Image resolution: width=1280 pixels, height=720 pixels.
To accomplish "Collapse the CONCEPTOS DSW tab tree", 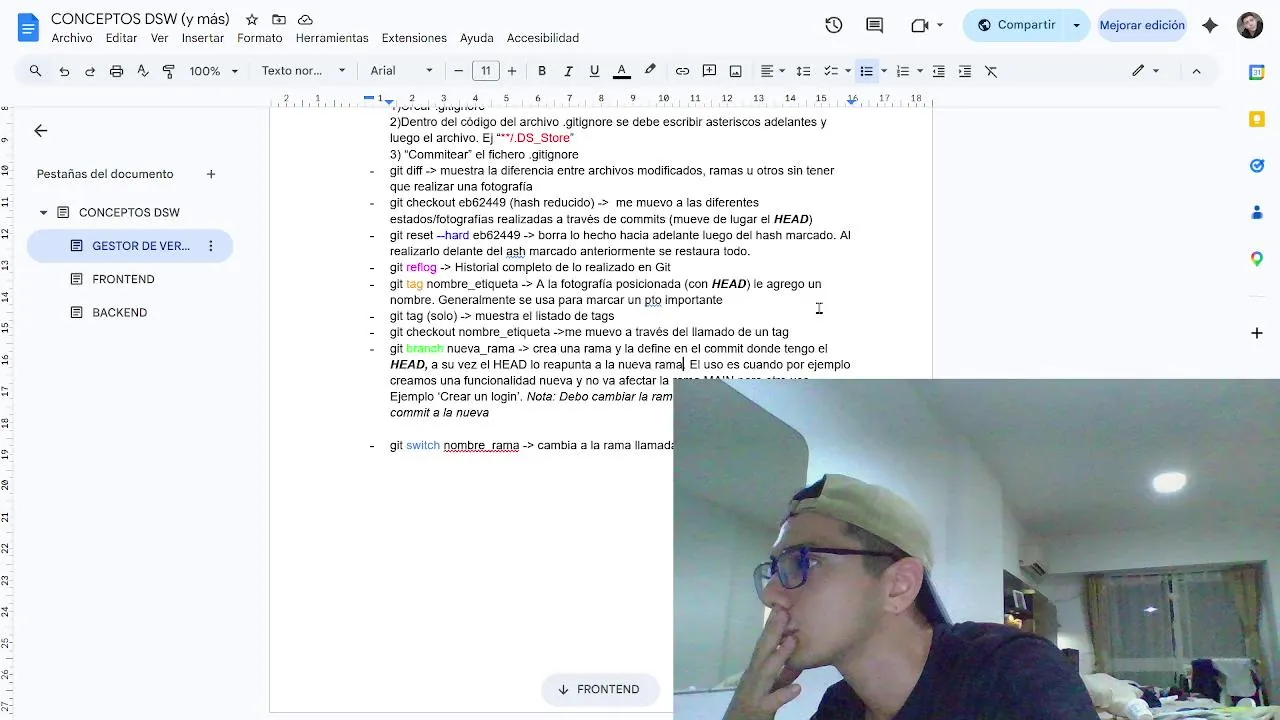I will pos(43,213).
